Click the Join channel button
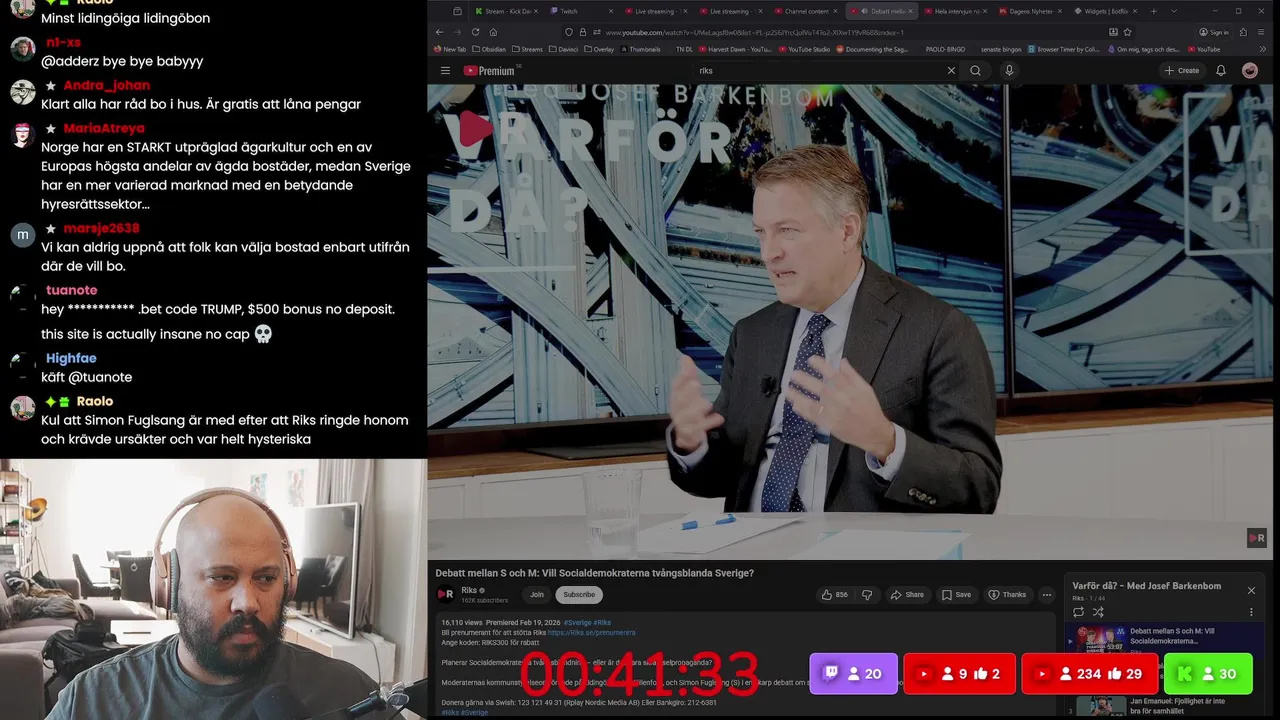Viewport: 1280px width, 720px height. [537, 594]
